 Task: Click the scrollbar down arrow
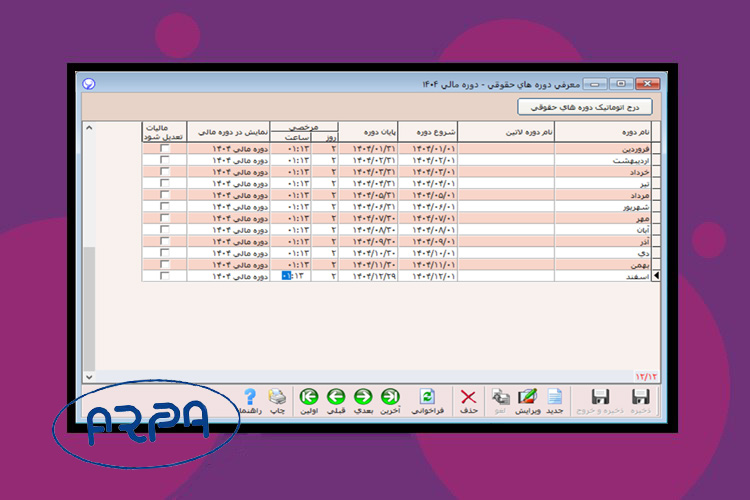coord(89,377)
